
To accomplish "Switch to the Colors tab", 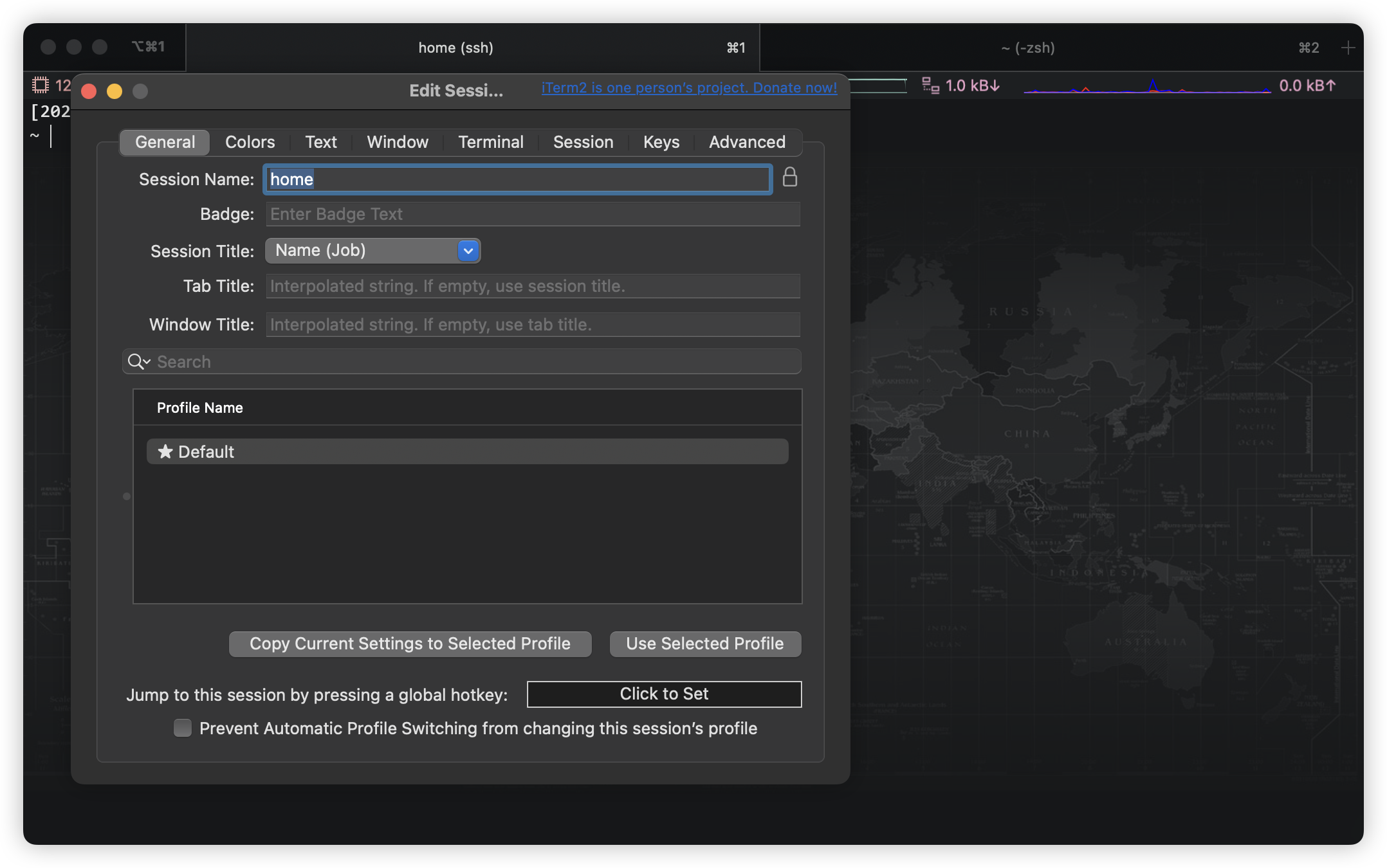I will coord(250,142).
